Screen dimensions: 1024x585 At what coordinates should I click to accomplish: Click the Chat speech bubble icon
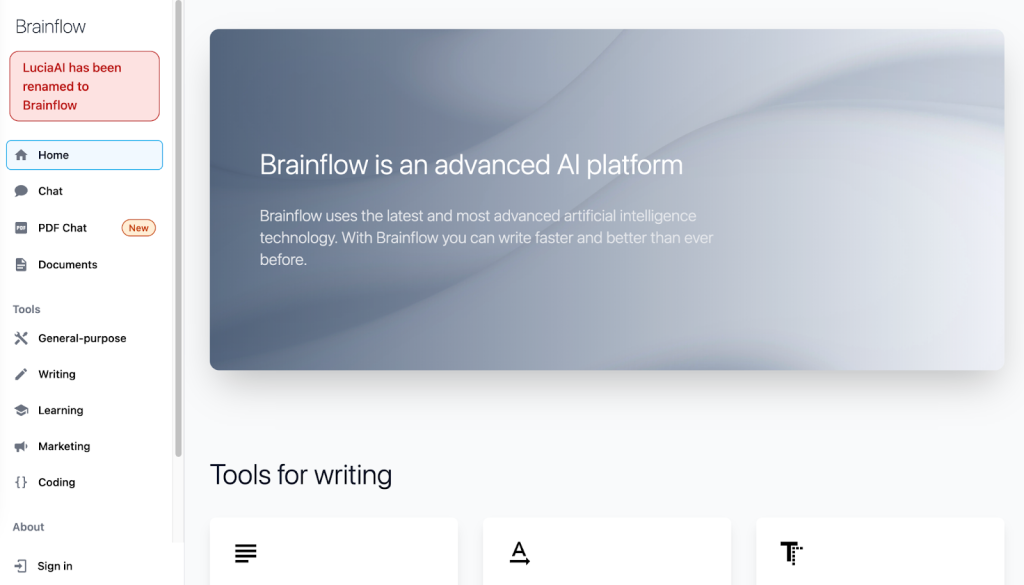pos(21,191)
